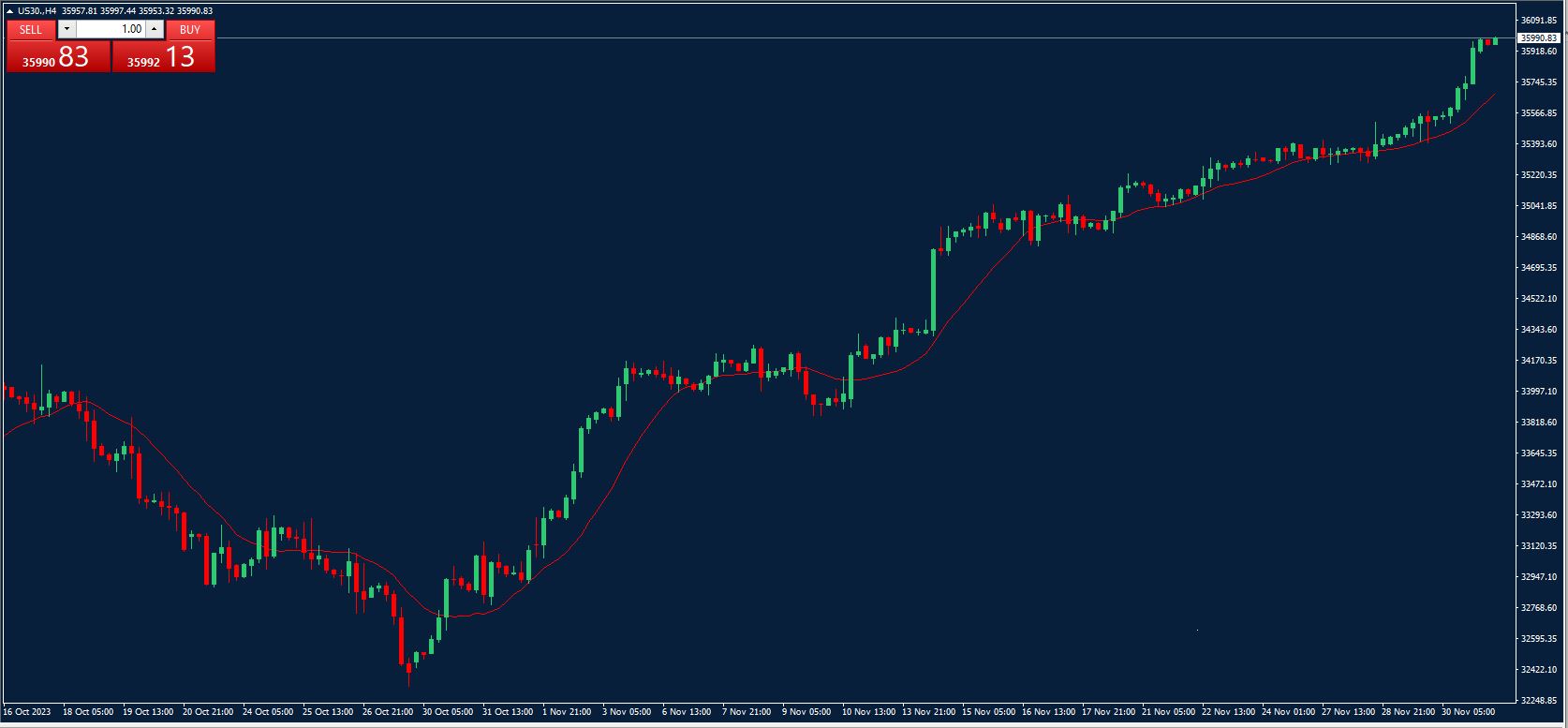The width and height of the screenshot is (1568, 728).
Task: Click the right end of red moving average line
Action: click(1493, 95)
